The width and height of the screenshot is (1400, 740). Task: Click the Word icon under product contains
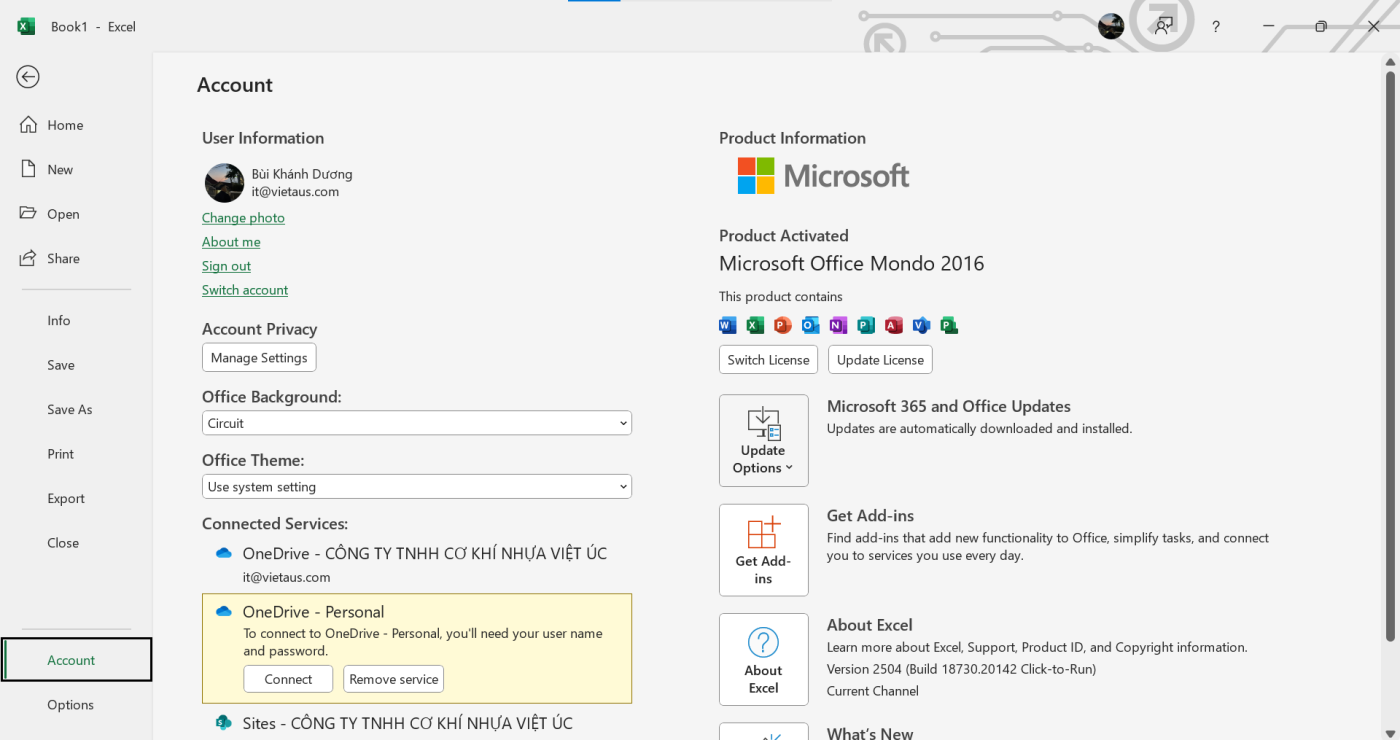pos(728,325)
